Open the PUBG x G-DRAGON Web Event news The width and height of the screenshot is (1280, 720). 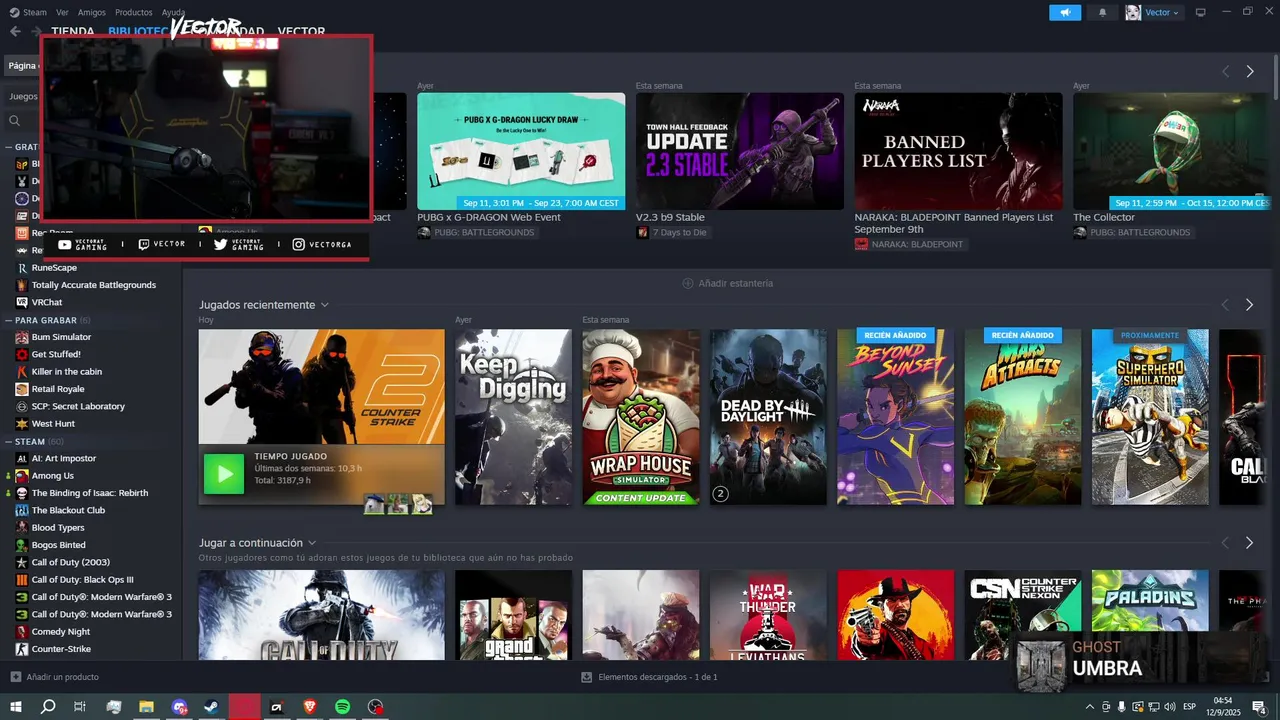(521, 151)
